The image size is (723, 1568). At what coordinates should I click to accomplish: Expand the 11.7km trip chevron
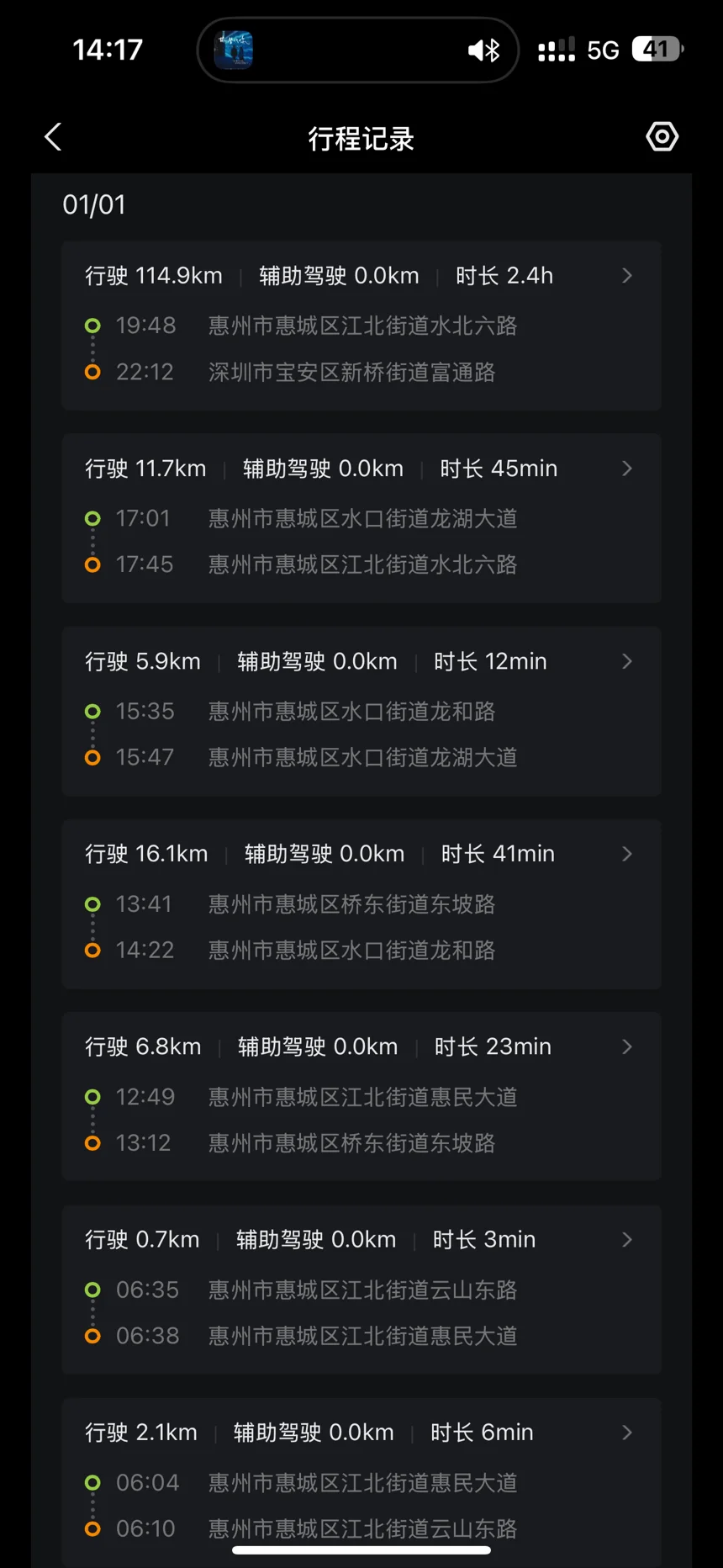click(627, 469)
